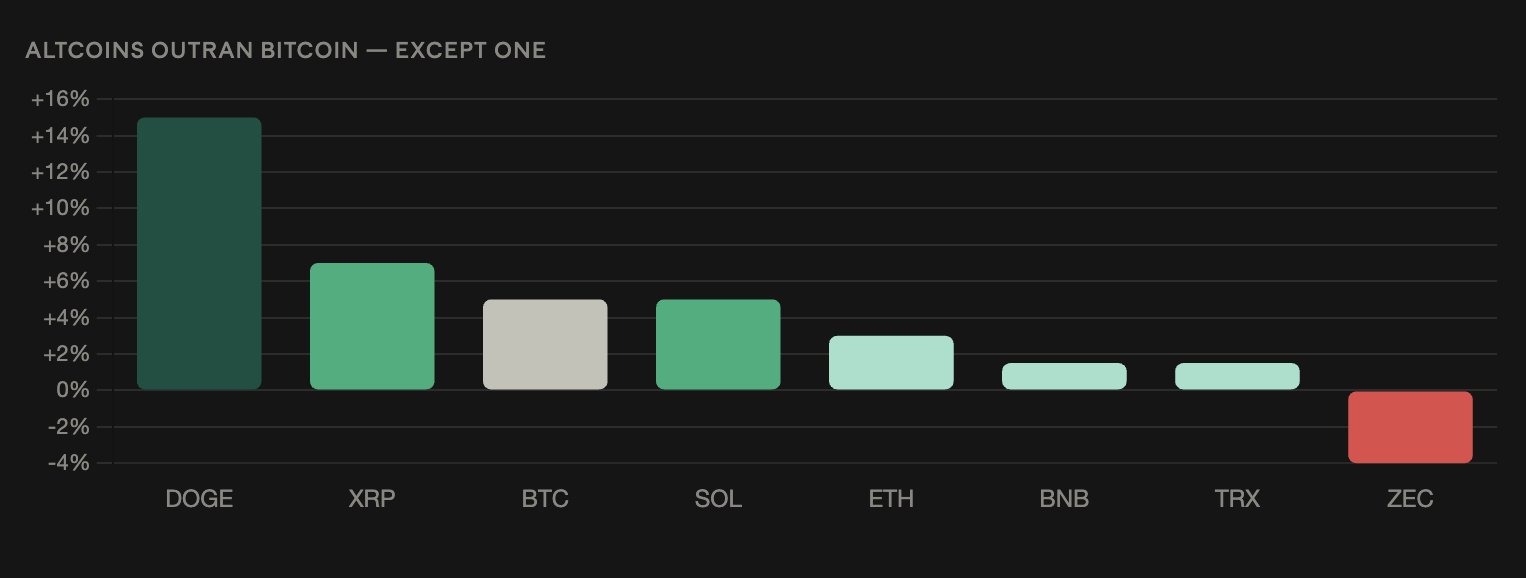Click the TRX axis label
1526x578 pixels.
[1237, 499]
